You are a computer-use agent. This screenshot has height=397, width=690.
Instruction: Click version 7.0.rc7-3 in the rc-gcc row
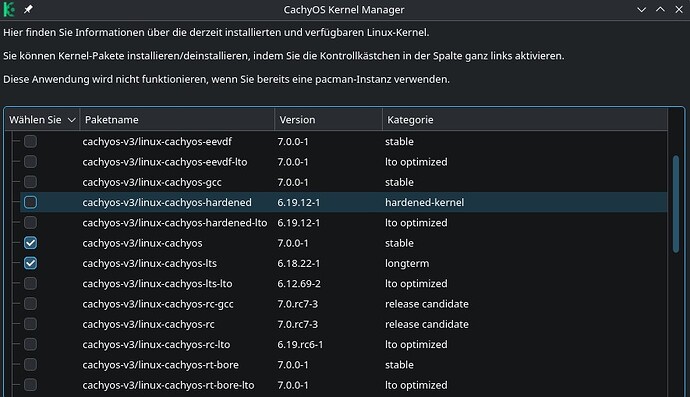297,304
